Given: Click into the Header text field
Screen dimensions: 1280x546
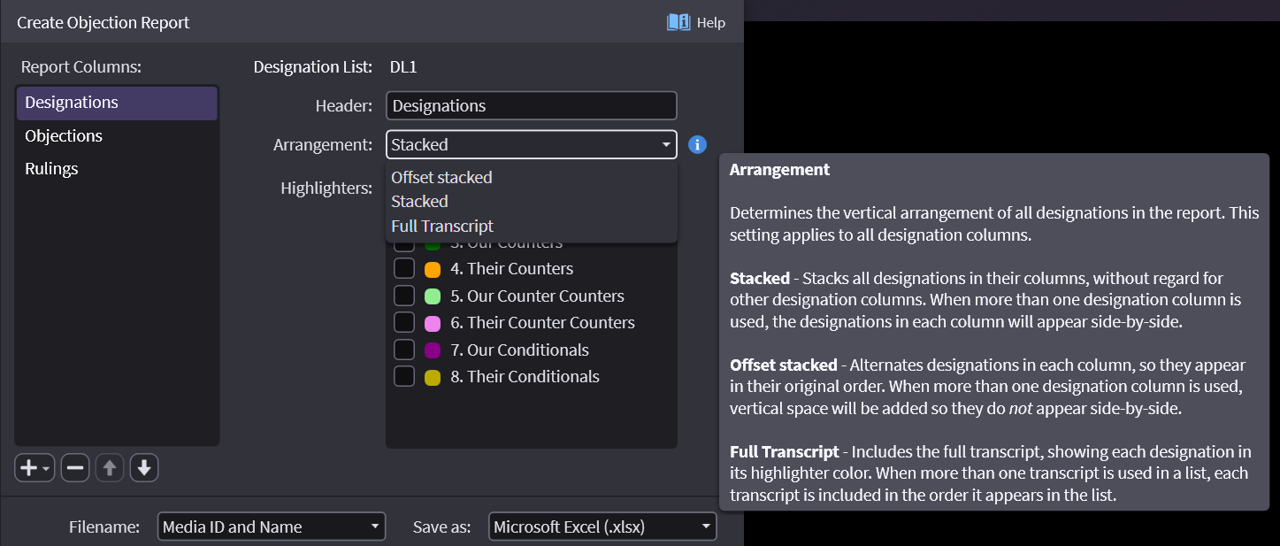Looking at the screenshot, I should tap(531, 106).
